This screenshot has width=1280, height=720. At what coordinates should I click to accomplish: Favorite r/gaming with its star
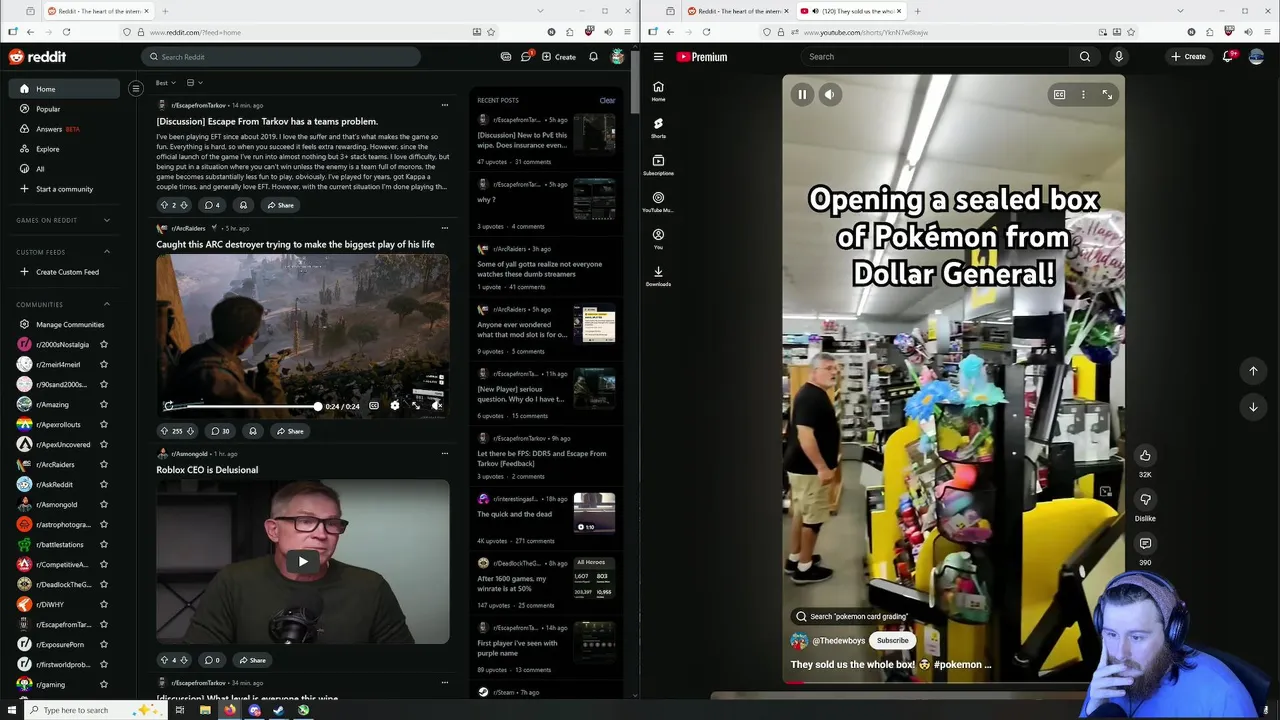(x=103, y=684)
